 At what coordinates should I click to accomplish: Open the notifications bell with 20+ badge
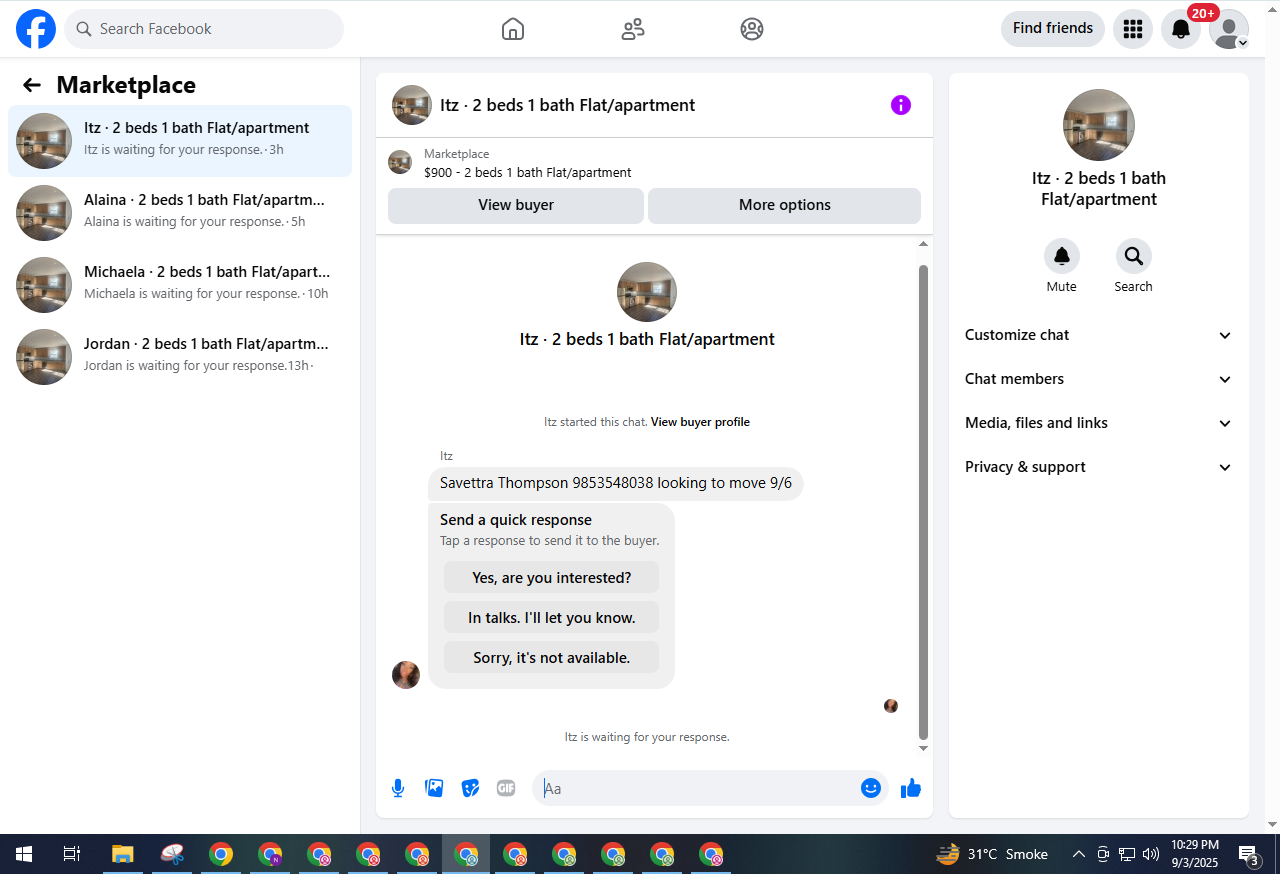tap(1181, 29)
